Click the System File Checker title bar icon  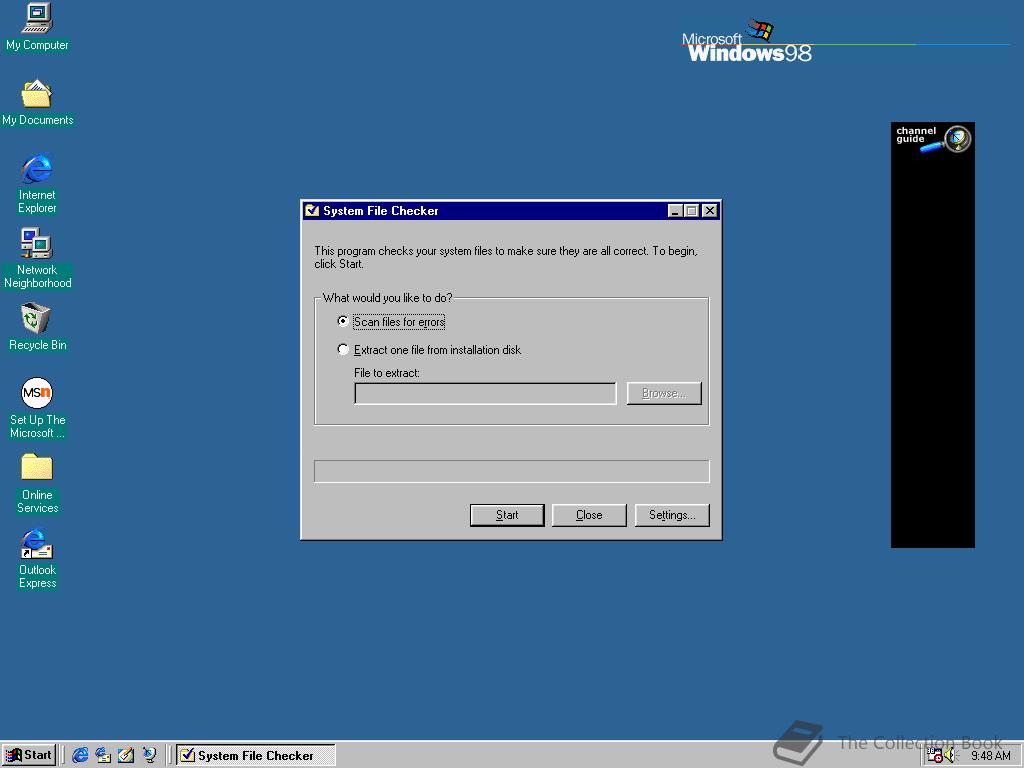point(312,210)
